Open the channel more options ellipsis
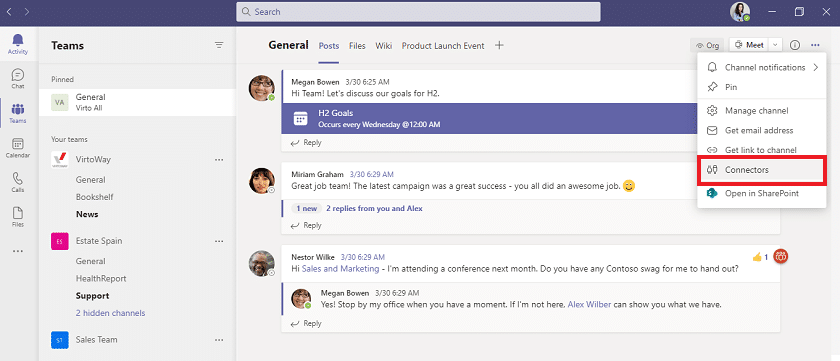Screen dimensions: 840x361 pyautogui.click(x=815, y=46)
